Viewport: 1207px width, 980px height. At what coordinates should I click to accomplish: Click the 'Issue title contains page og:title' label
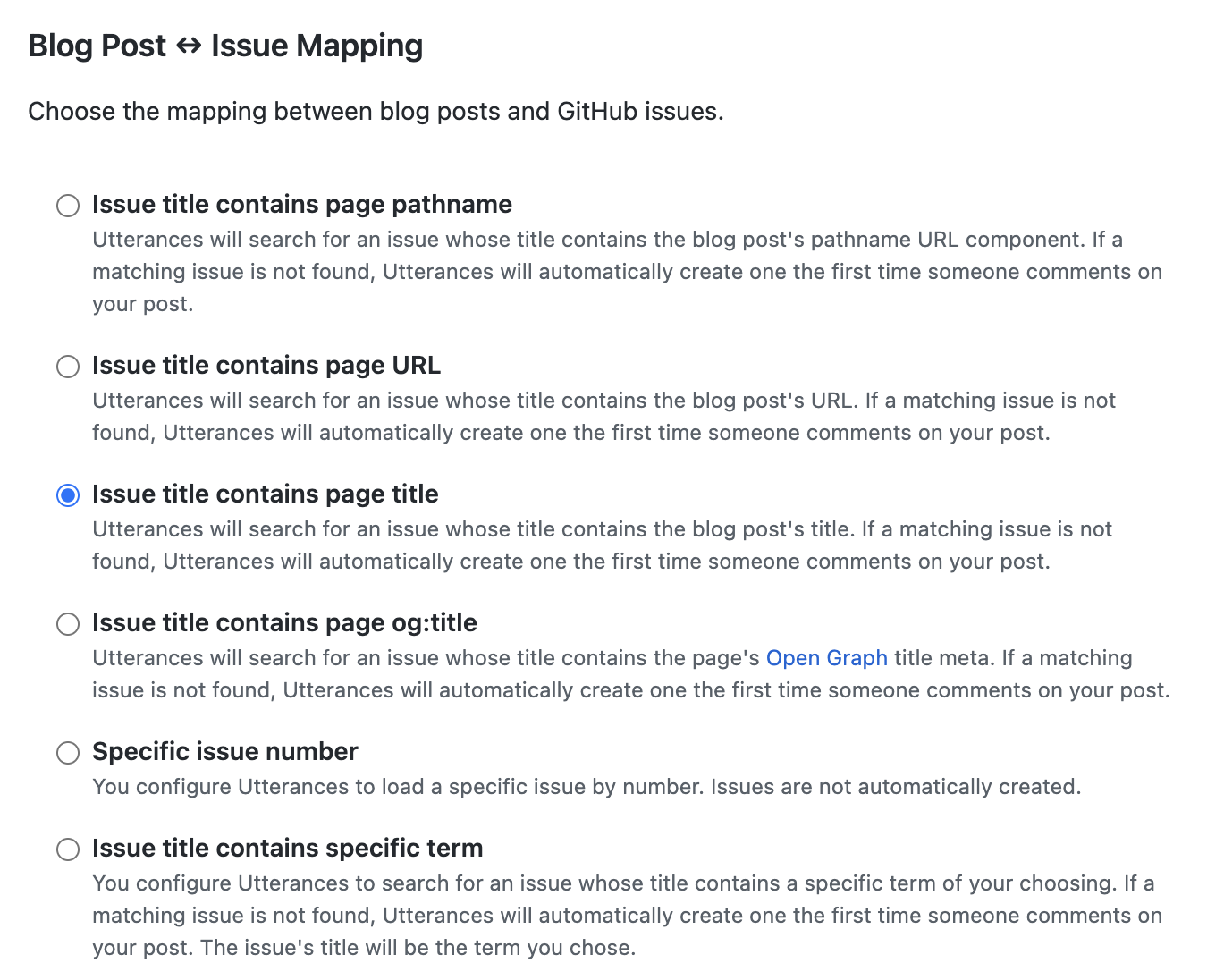tap(284, 623)
